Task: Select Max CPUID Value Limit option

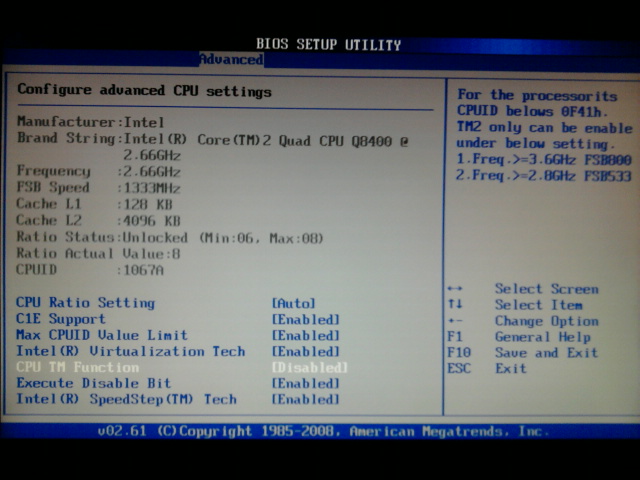Action: [102, 335]
